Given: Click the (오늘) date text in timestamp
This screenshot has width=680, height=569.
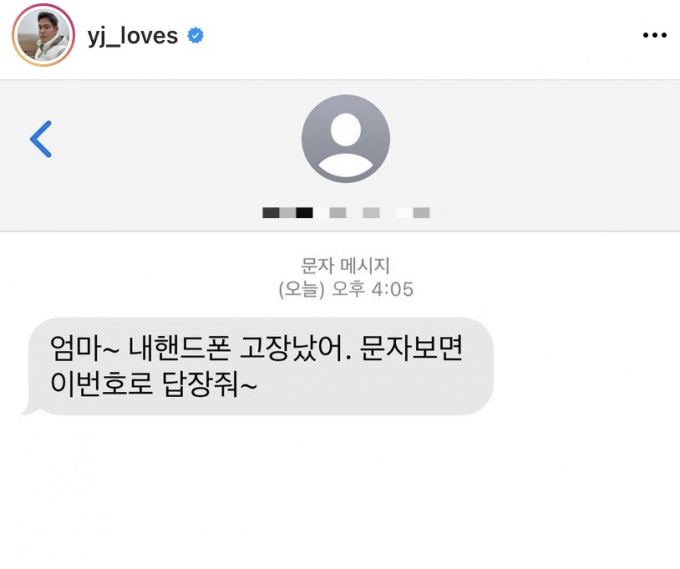Looking at the screenshot, I should [x=301, y=289].
